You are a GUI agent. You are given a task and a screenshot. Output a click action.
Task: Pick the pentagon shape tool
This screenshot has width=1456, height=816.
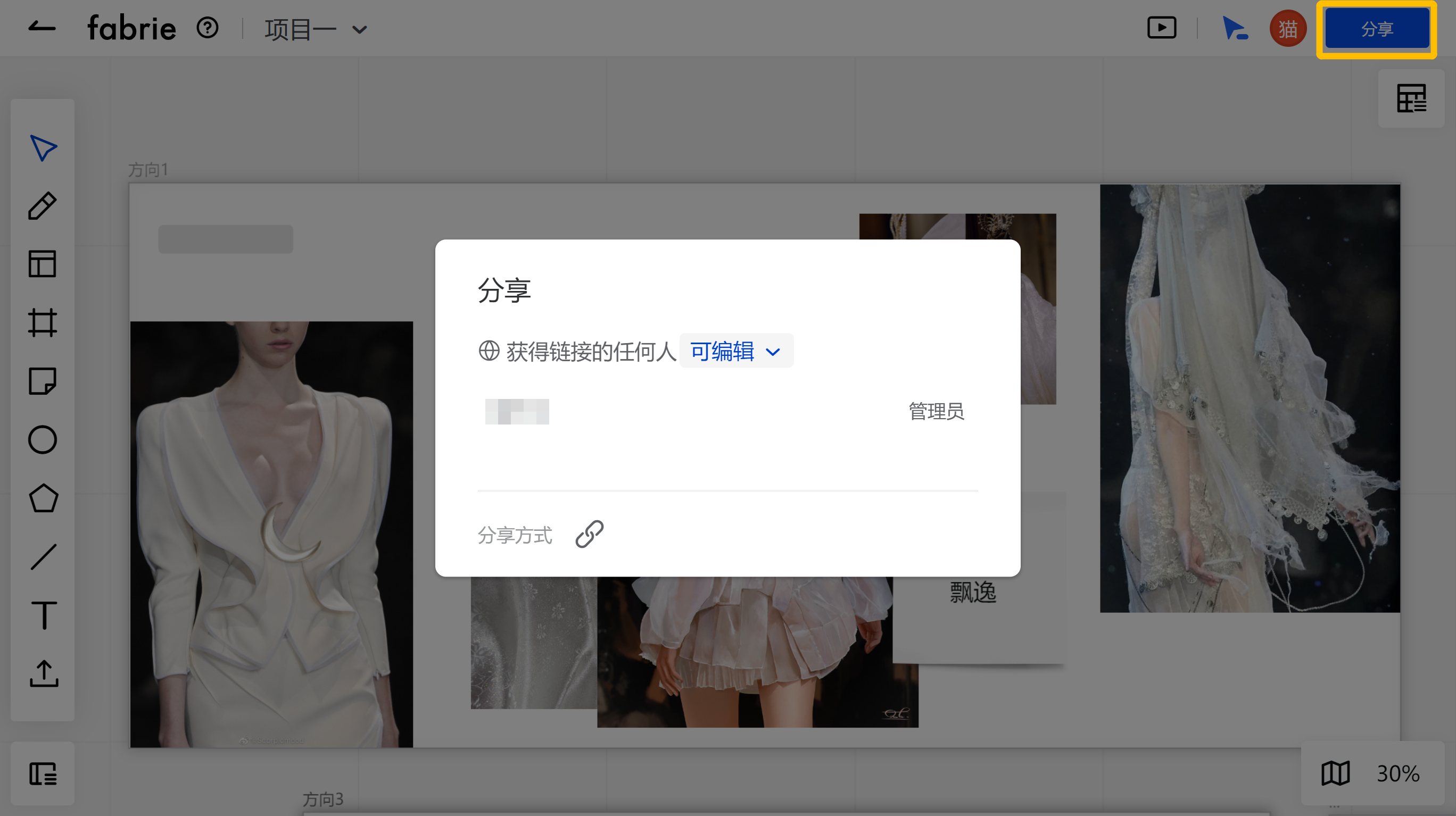(43, 498)
